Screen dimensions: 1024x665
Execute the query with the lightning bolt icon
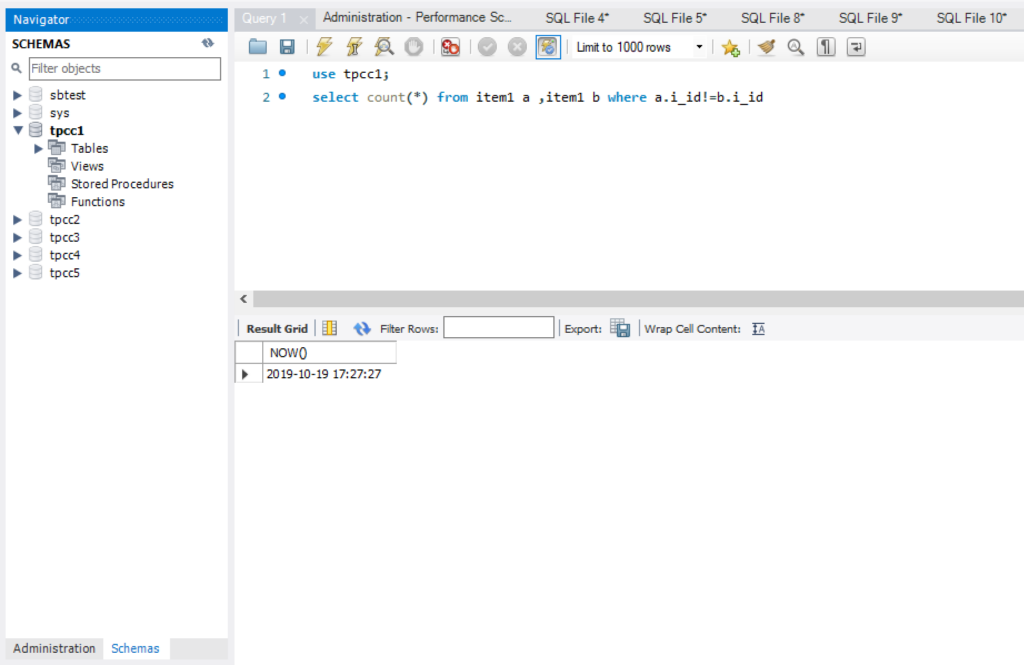[324, 47]
